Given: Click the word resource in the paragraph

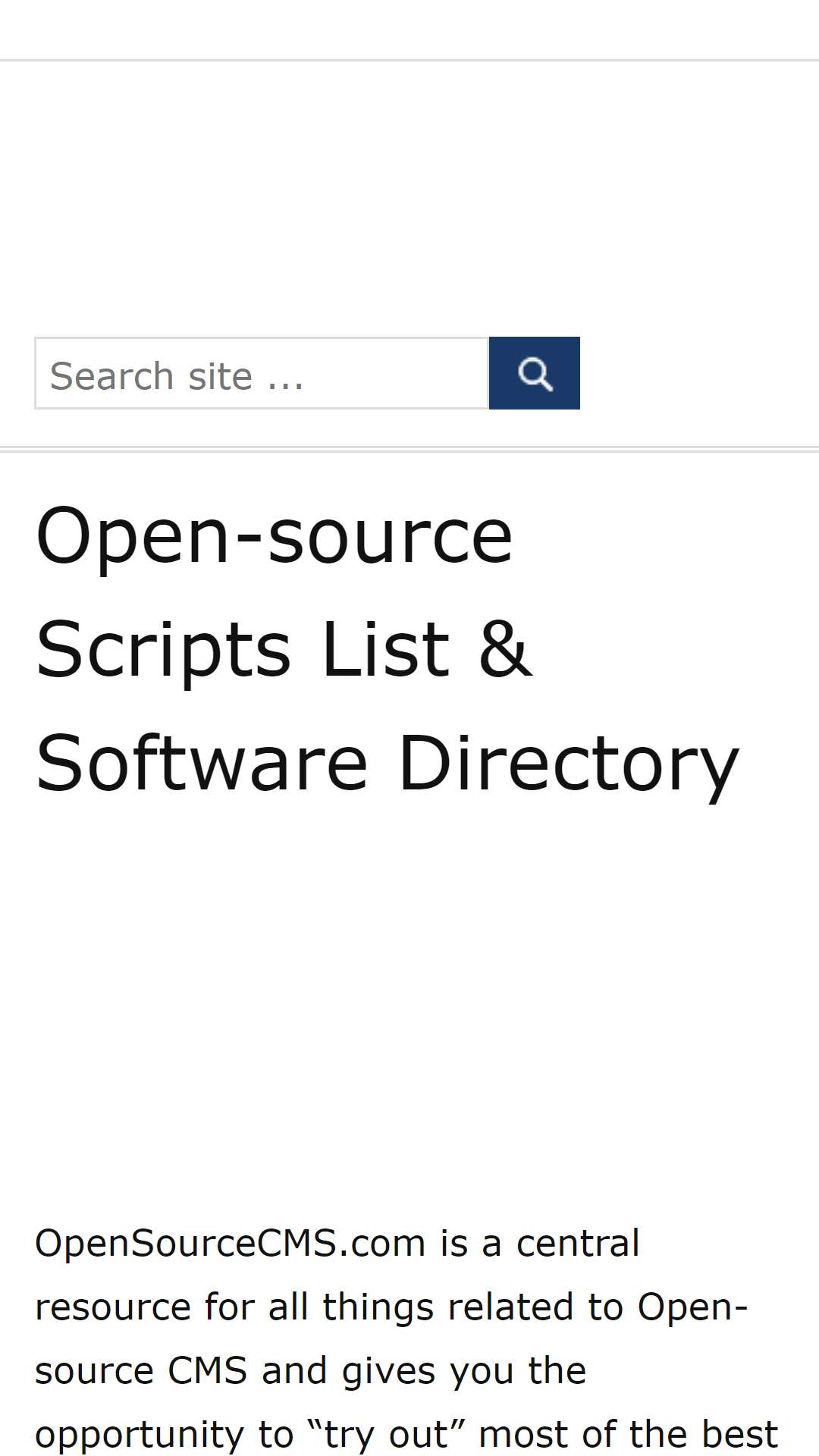Looking at the screenshot, I should click(x=113, y=1308).
